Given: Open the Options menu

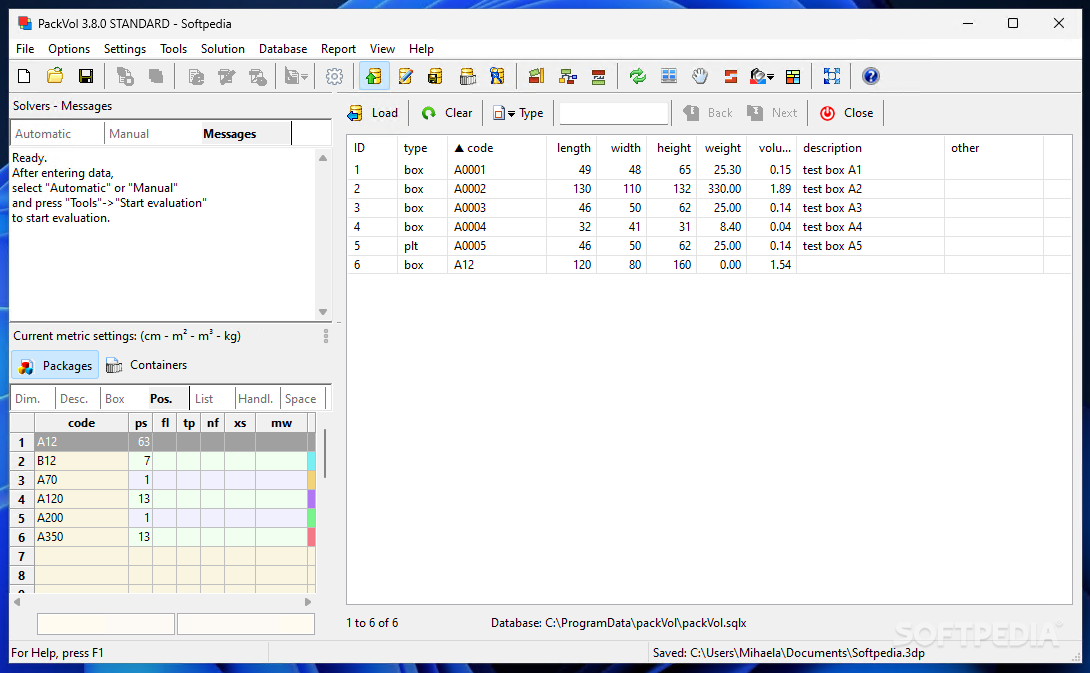Looking at the screenshot, I should [x=69, y=49].
